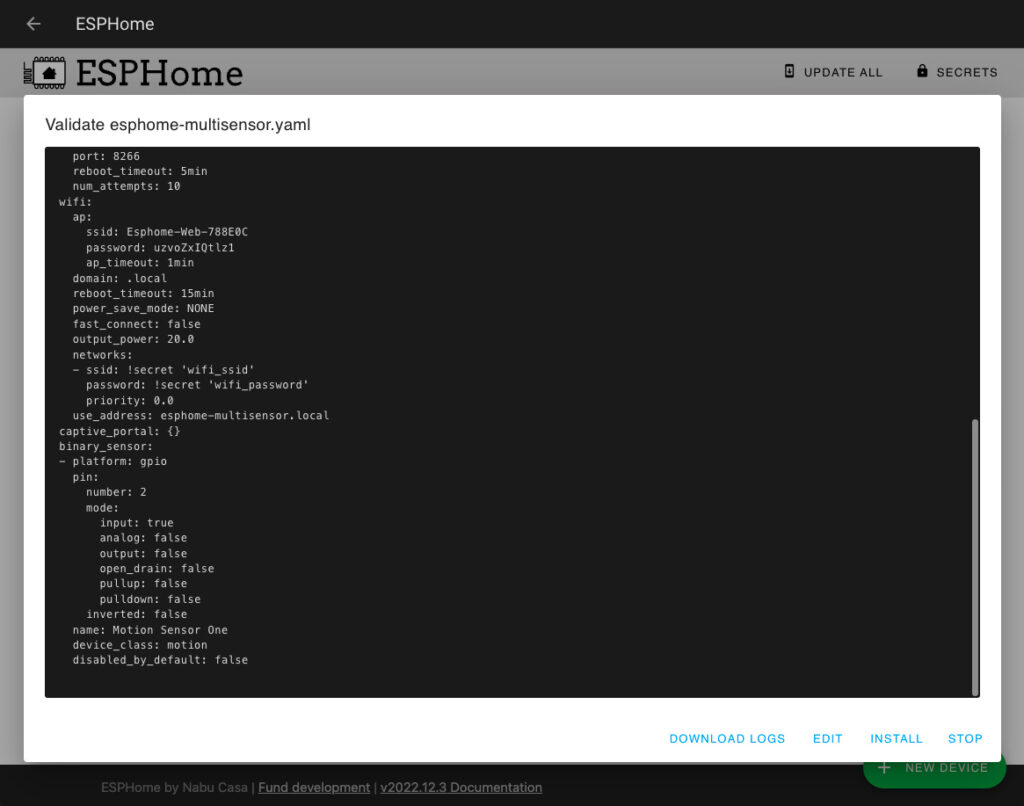Click the ESPHome title in the black header
This screenshot has width=1024, height=806.
113,24
